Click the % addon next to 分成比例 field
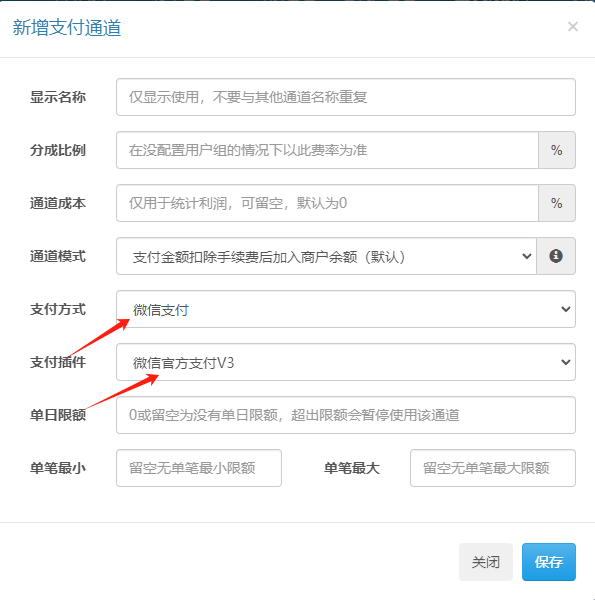 point(557,150)
